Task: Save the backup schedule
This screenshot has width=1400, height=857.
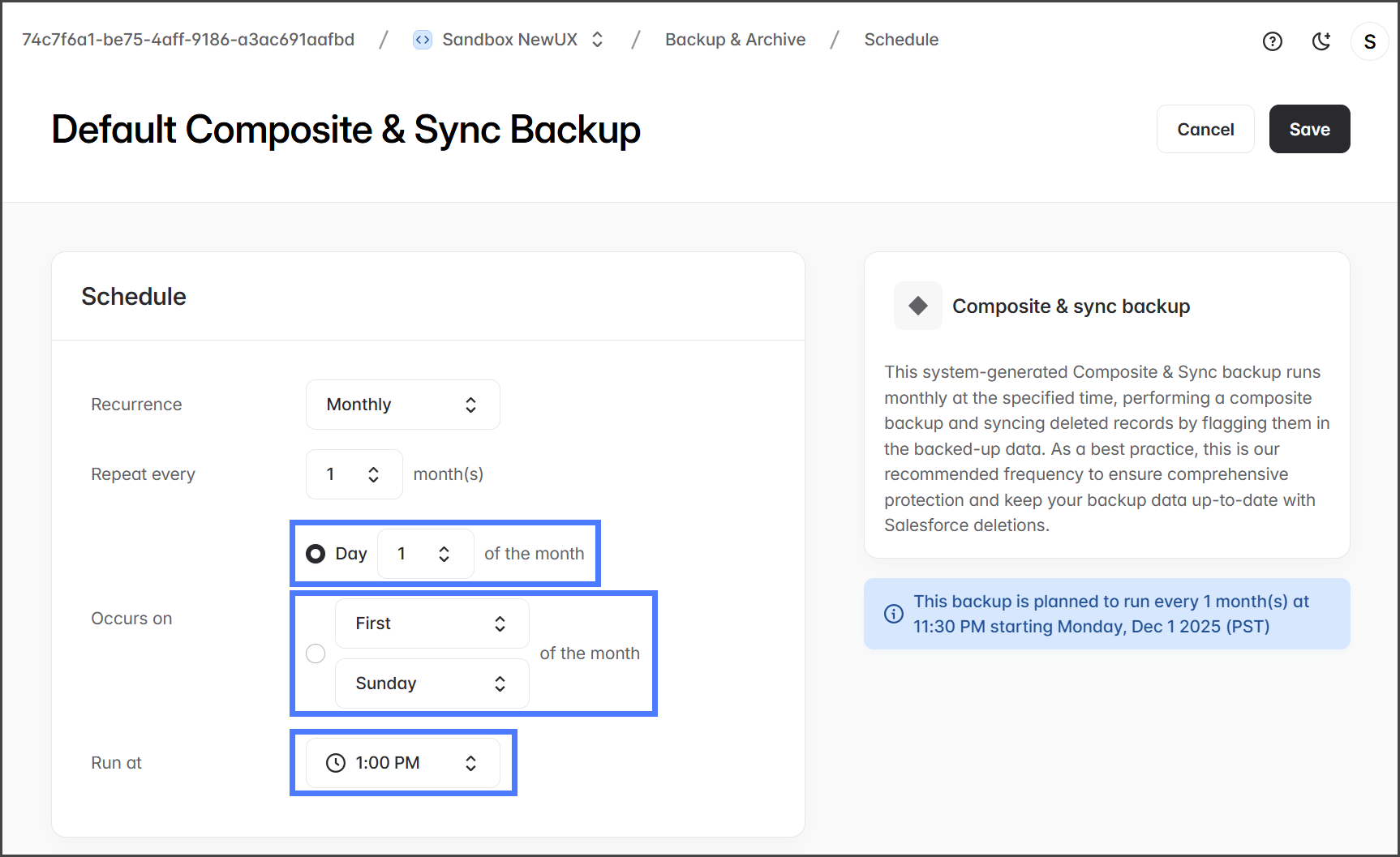Action: point(1309,129)
